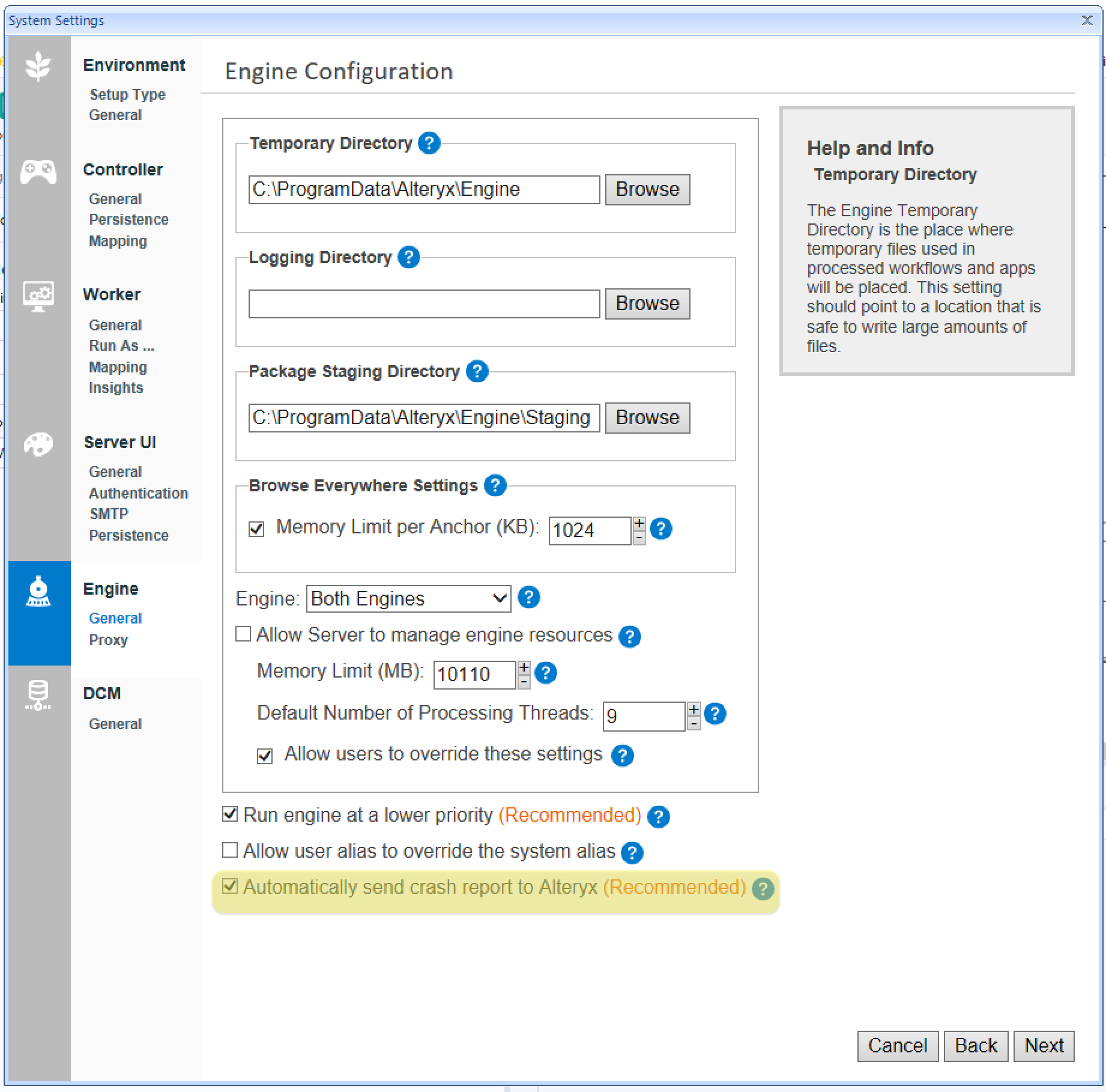The image size is (1106, 1092).
Task: Click the Temporary Directory help icon
Action: (x=429, y=144)
